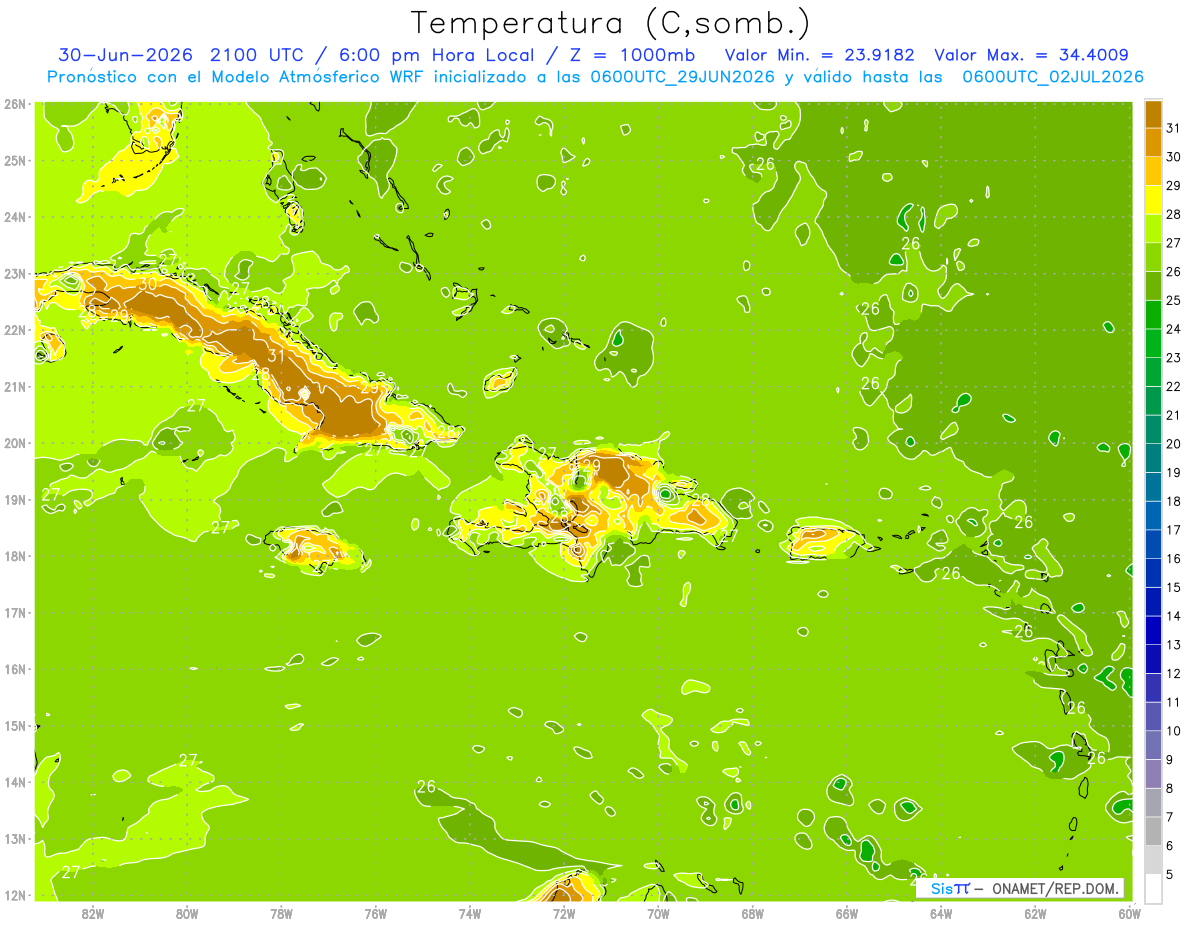This screenshot has width=1200, height=927.
Task: Click the legend scale value '15'
Action: 1174,587
